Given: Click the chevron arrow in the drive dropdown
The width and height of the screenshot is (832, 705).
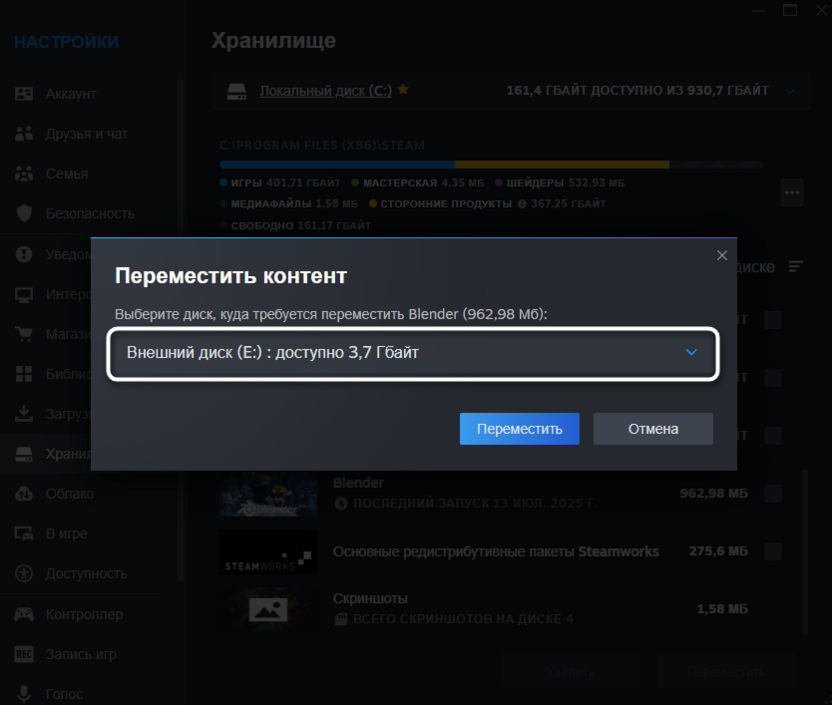Looking at the screenshot, I should pos(691,352).
